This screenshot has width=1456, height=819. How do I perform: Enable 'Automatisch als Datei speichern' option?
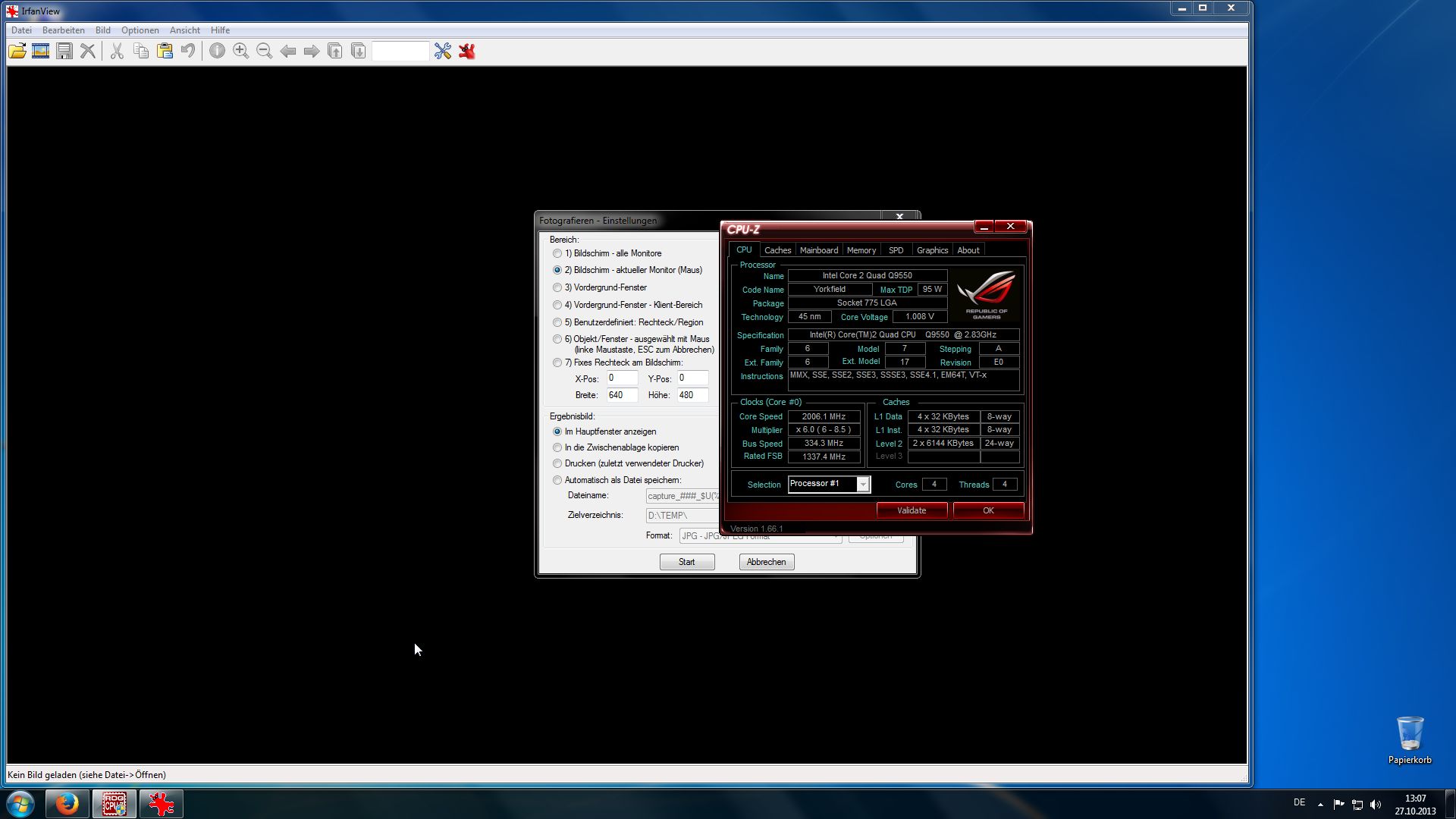pyautogui.click(x=557, y=480)
